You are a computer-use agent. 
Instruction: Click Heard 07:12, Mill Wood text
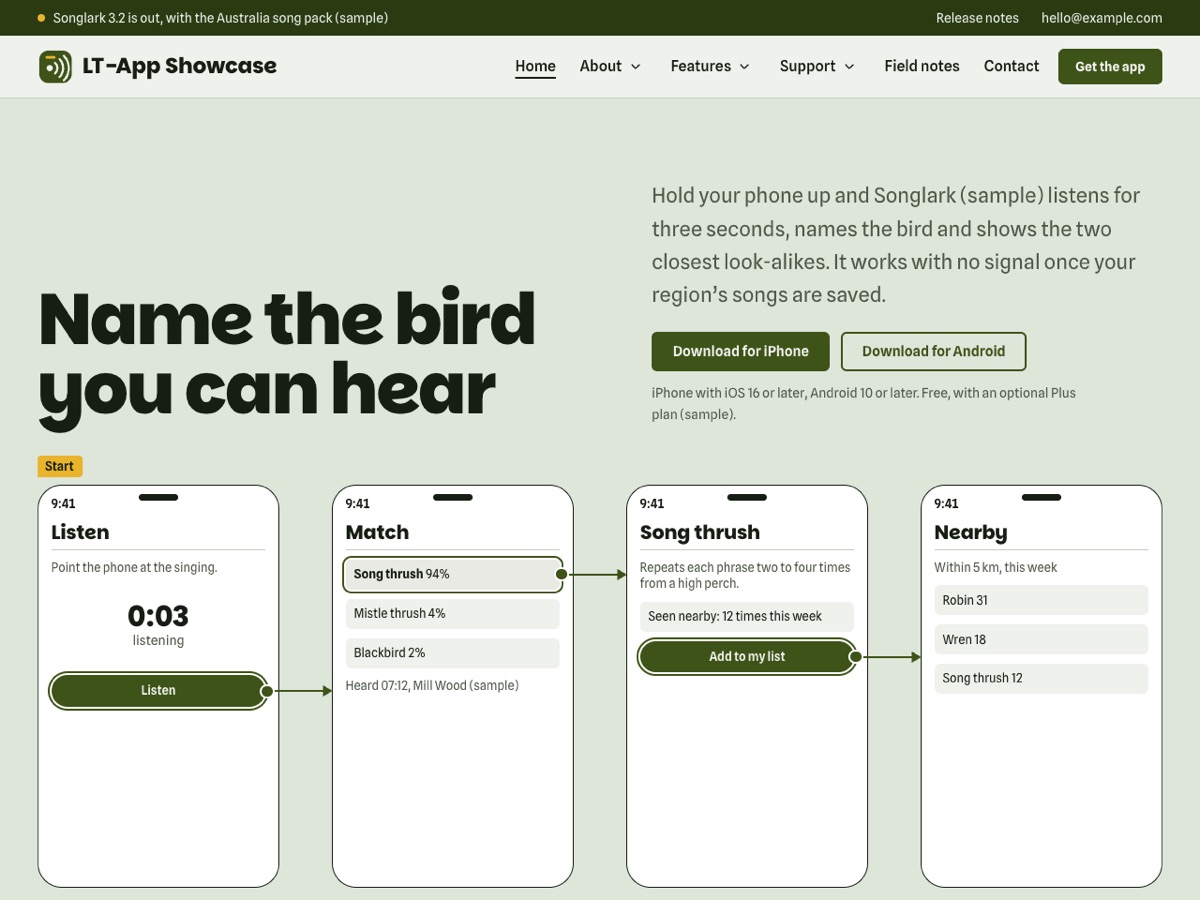point(432,685)
